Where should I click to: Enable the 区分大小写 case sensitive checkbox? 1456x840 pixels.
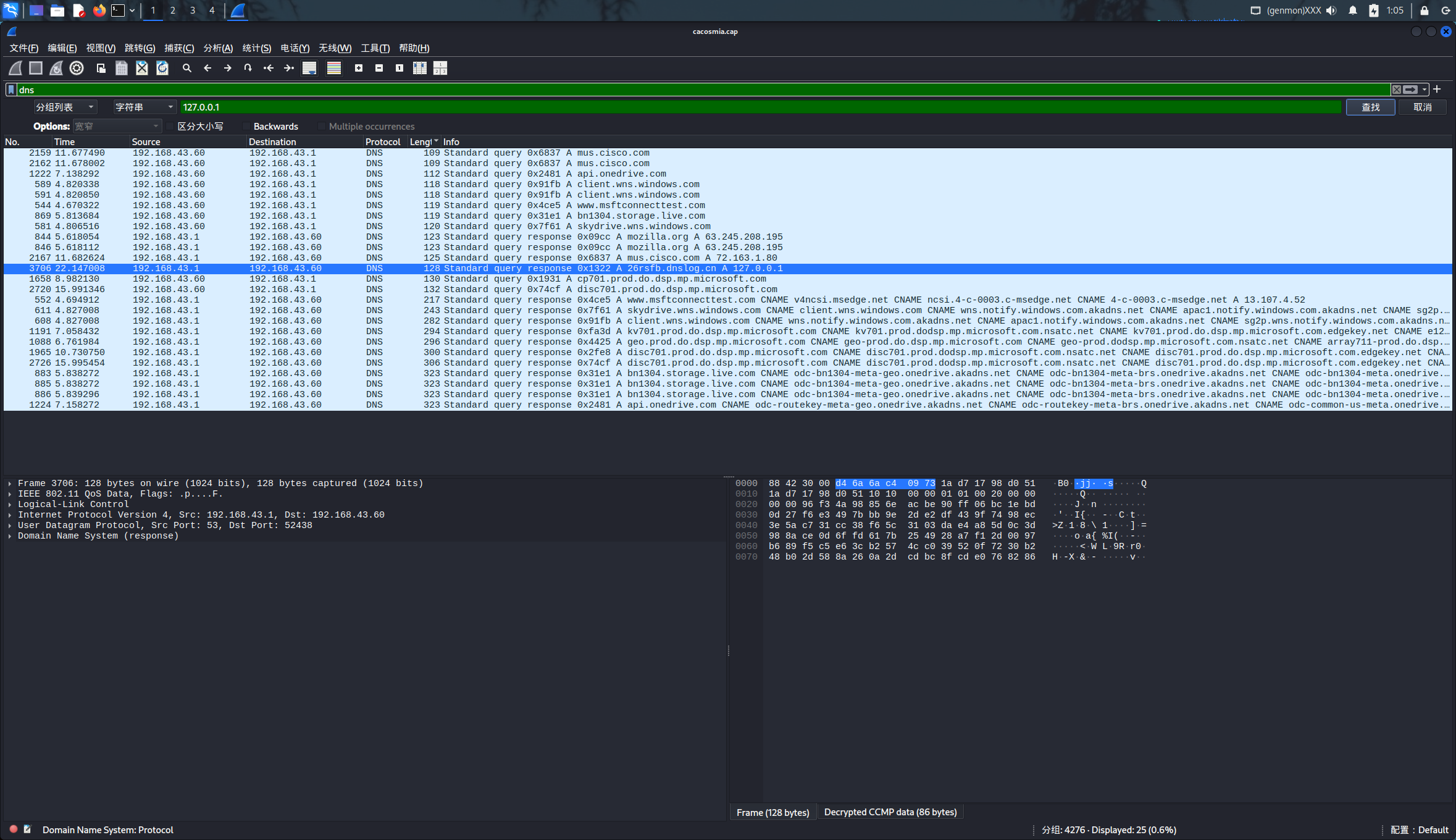coord(170,127)
